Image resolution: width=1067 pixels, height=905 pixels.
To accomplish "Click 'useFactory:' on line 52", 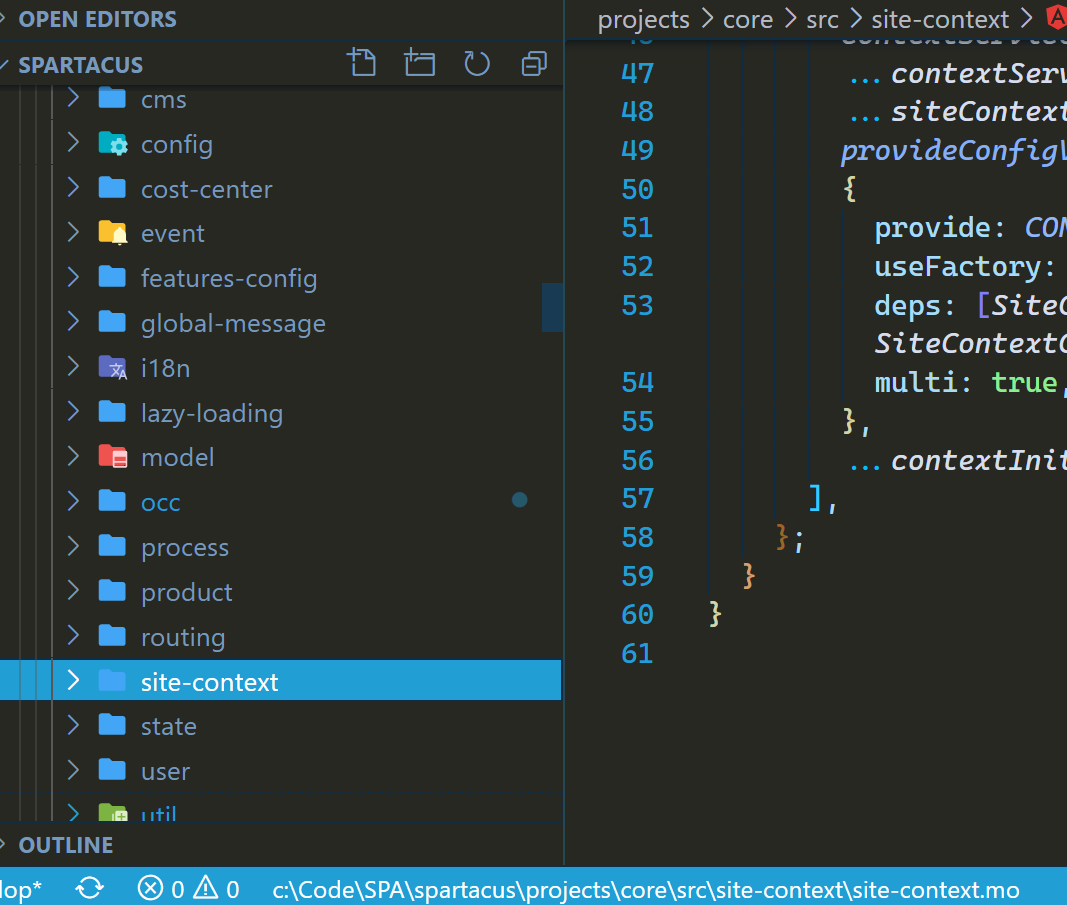I will coord(965,267).
